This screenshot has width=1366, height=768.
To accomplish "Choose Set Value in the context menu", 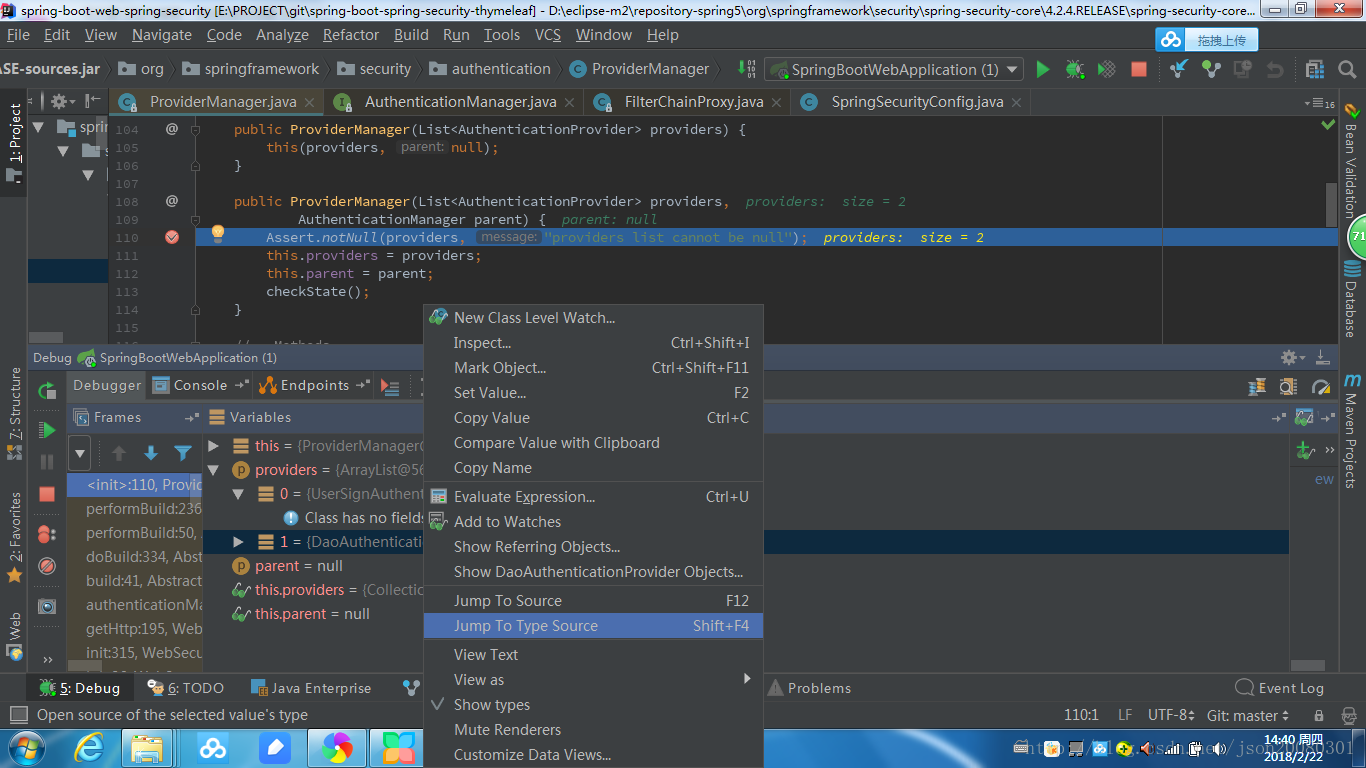I will coord(593,393).
